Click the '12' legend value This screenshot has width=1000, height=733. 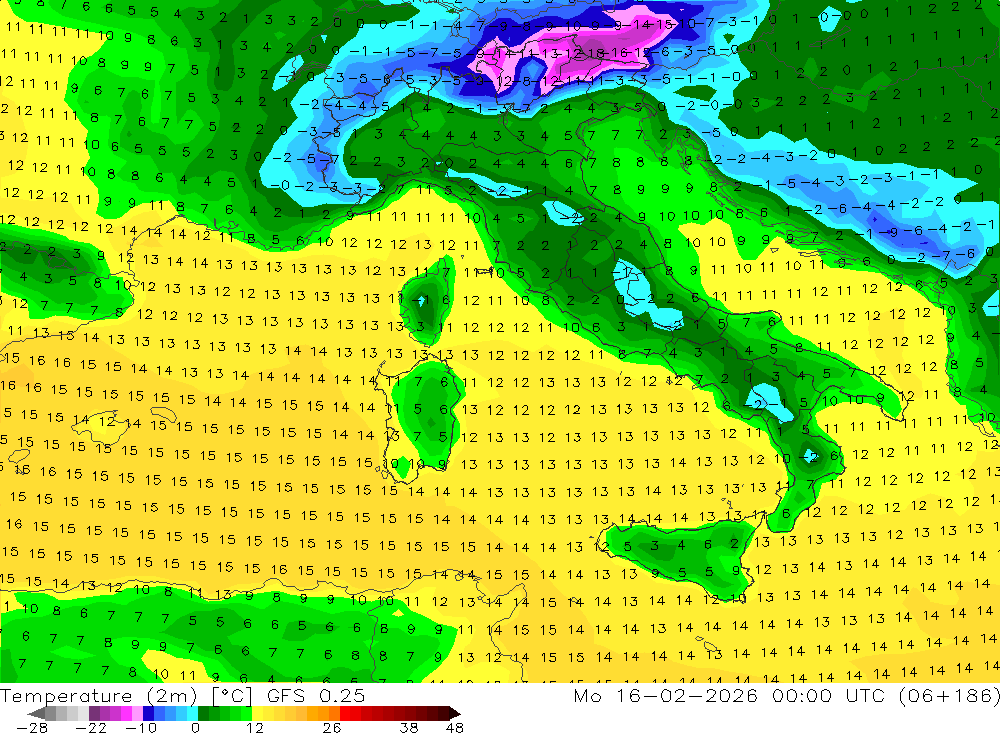pos(255,727)
